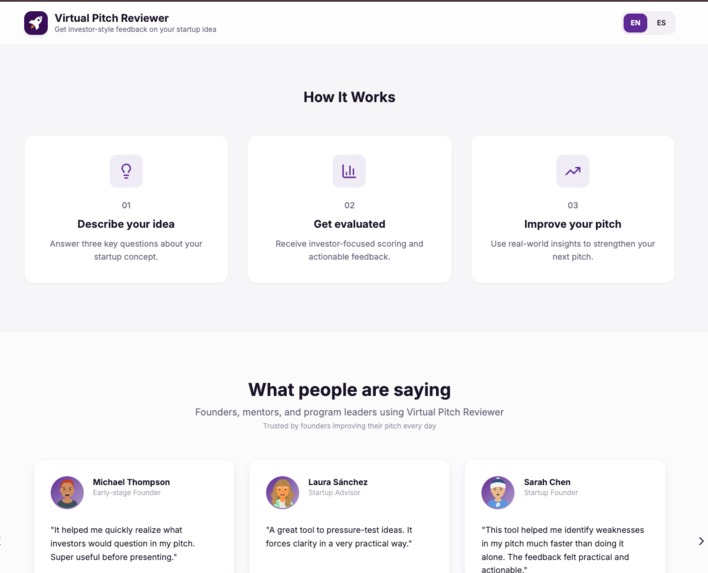708x573 pixels.
Task: Click the 'Get evaluated' heading
Action: pyautogui.click(x=349, y=224)
